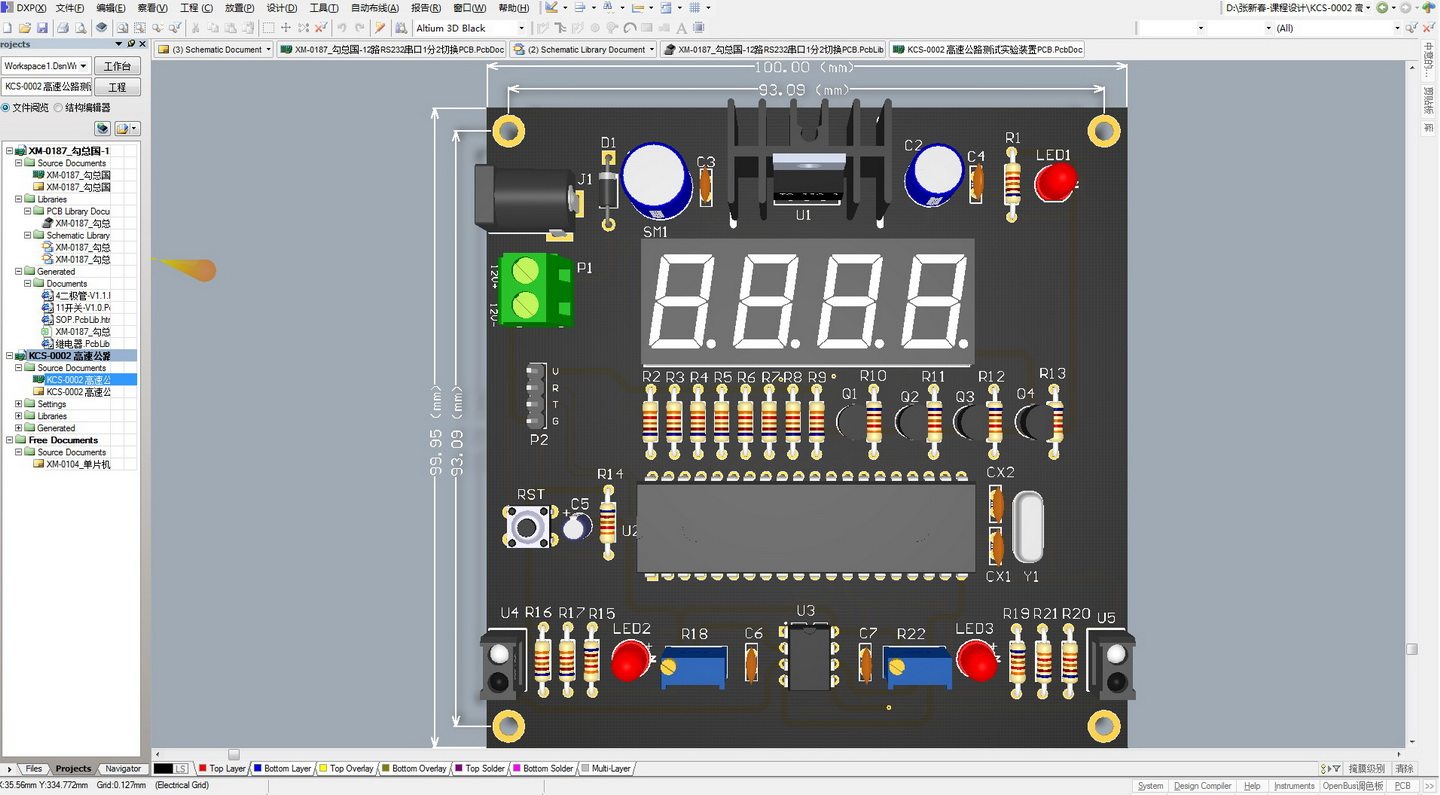Screen dimensions: 1440x795
Task: Close the Projects panel
Action: pos(142,44)
